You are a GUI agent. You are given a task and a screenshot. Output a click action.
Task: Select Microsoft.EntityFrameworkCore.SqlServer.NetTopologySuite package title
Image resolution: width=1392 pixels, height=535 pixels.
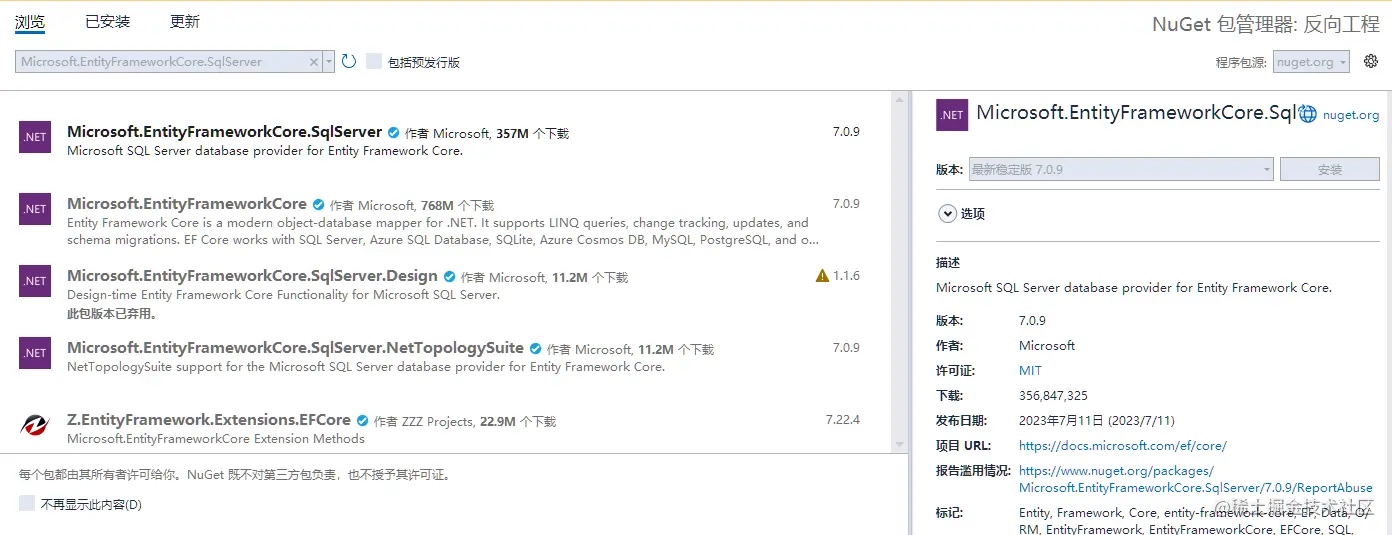[x=295, y=347]
